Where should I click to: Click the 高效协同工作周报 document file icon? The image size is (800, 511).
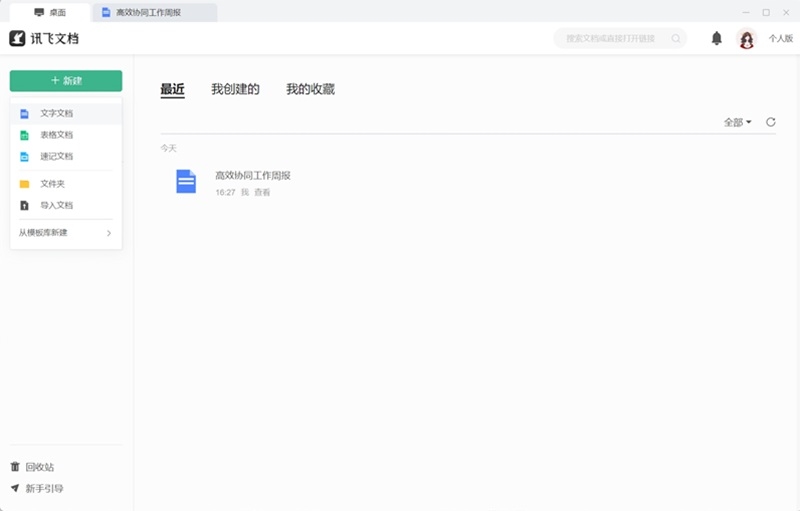(186, 182)
